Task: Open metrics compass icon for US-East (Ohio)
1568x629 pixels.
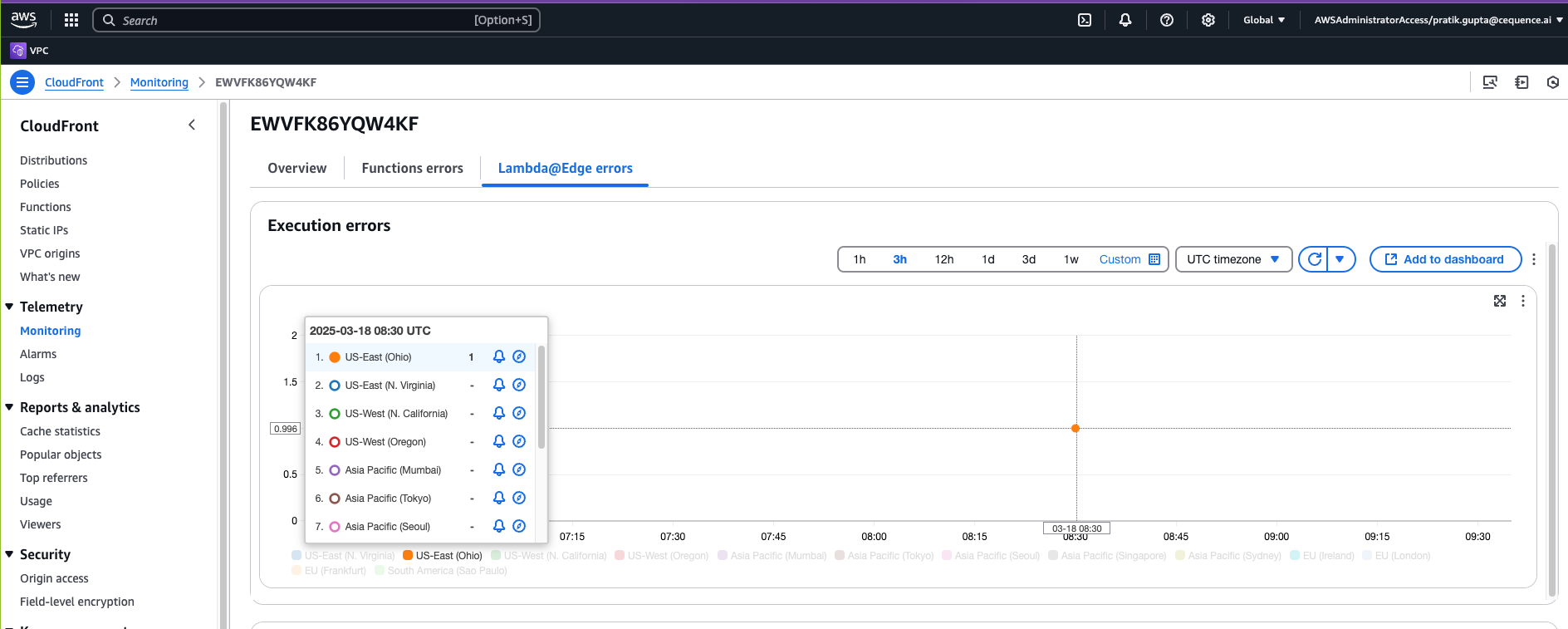Action: (519, 356)
